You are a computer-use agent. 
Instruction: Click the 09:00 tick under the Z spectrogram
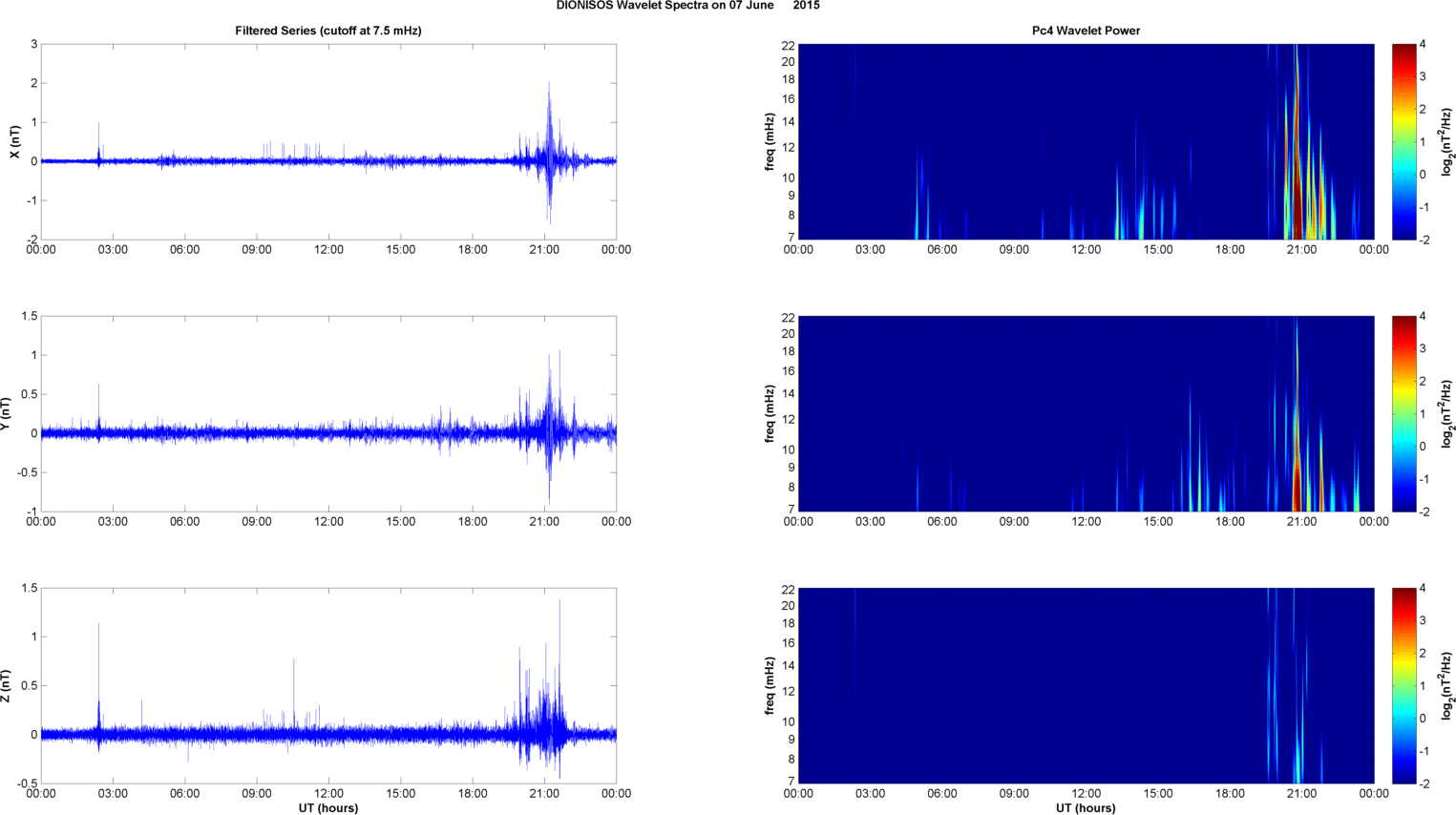[1014, 794]
